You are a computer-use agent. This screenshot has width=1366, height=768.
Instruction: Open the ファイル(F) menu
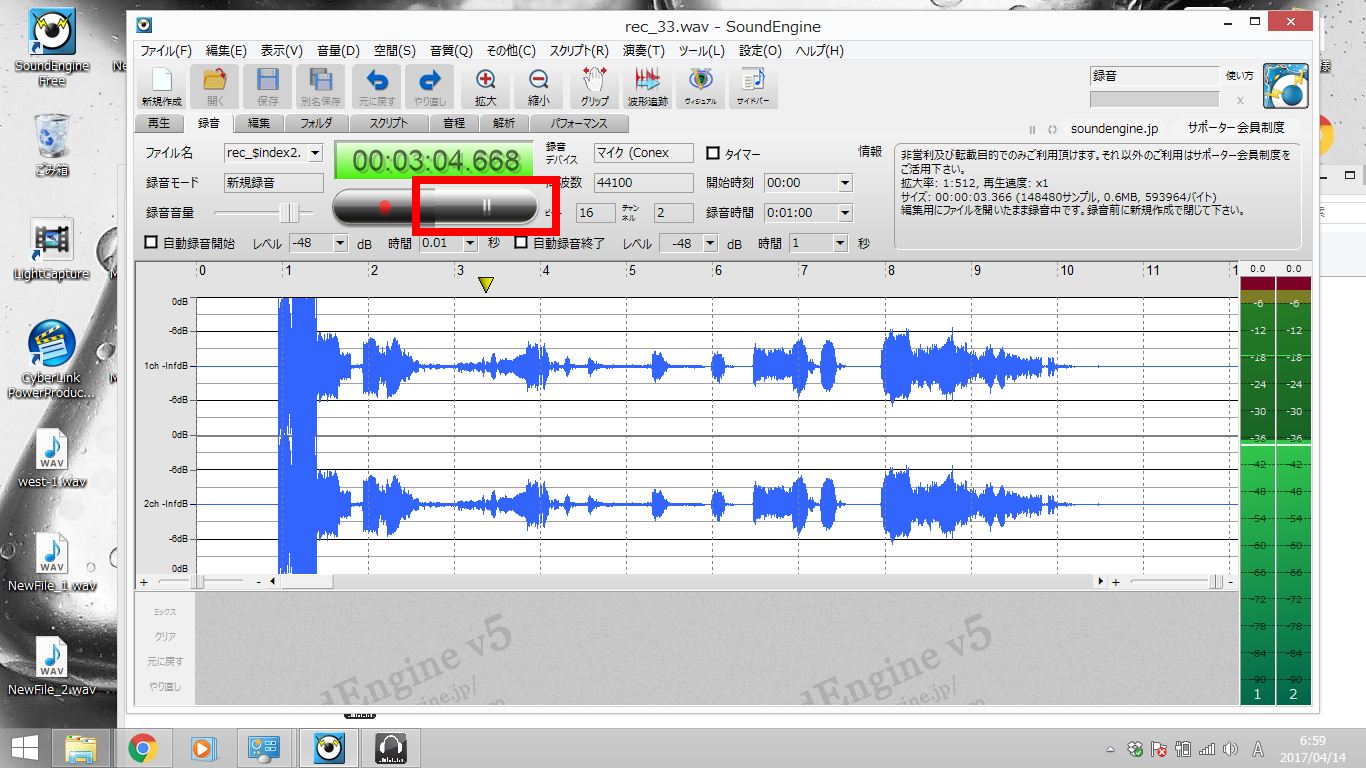click(x=166, y=50)
